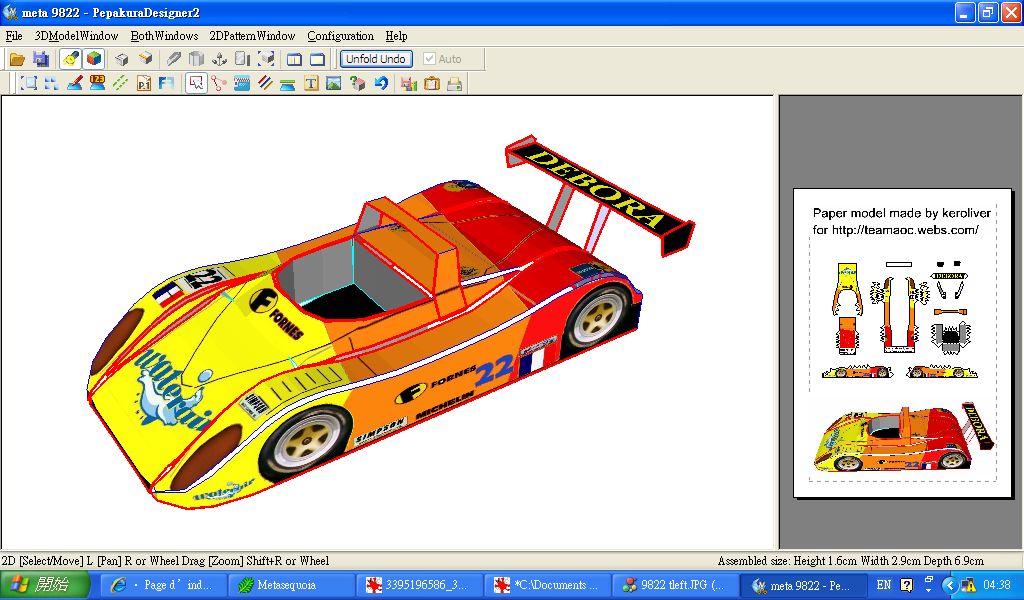
Task: Open the File menu
Action: (14, 36)
